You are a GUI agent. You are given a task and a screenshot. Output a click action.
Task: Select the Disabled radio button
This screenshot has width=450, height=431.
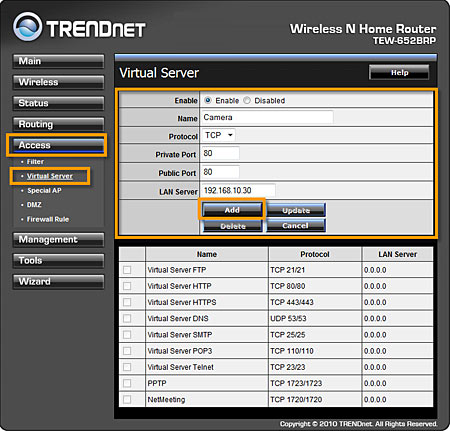[247, 100]
